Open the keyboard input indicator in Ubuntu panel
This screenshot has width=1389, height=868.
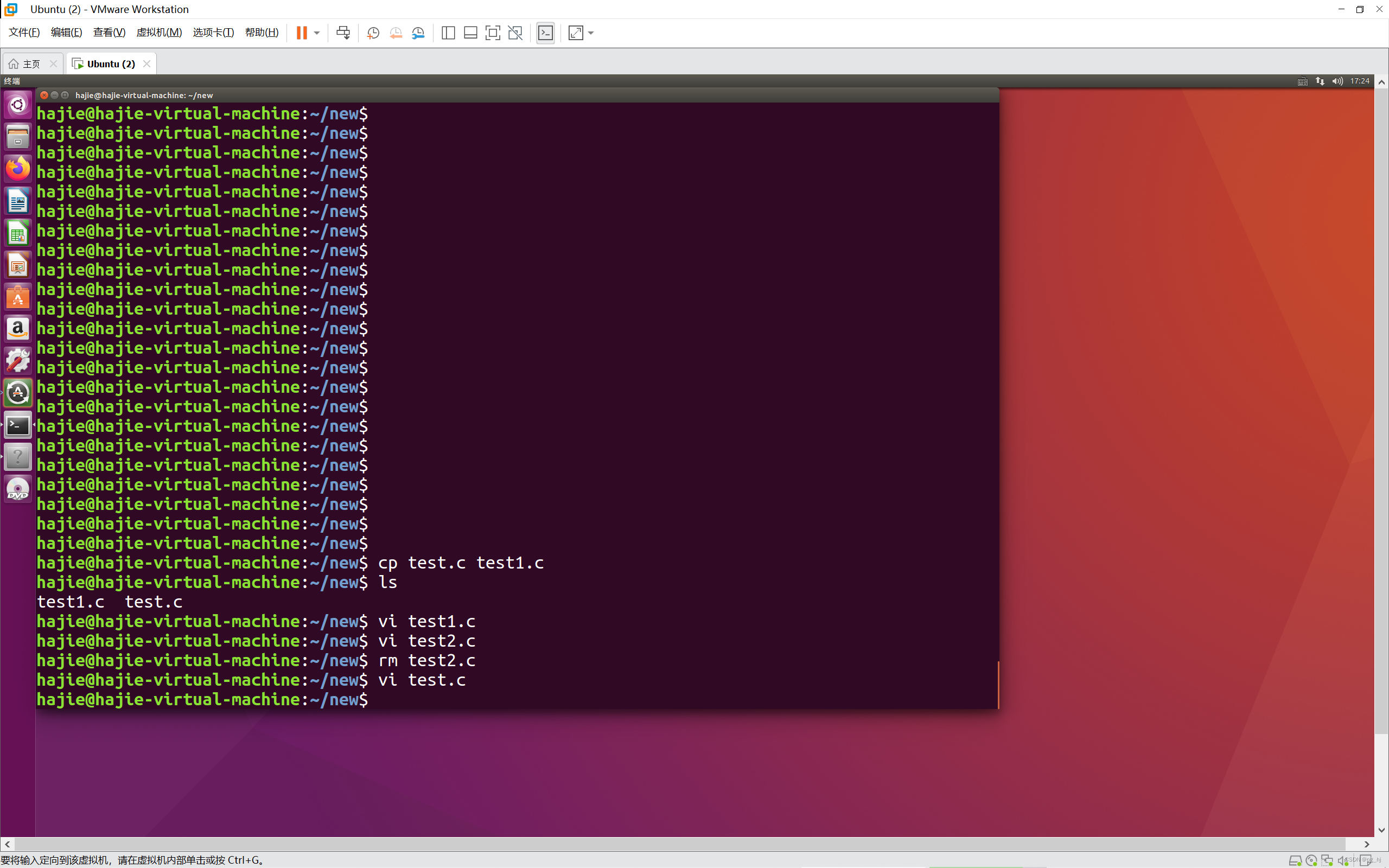[x=1302, y=81]
